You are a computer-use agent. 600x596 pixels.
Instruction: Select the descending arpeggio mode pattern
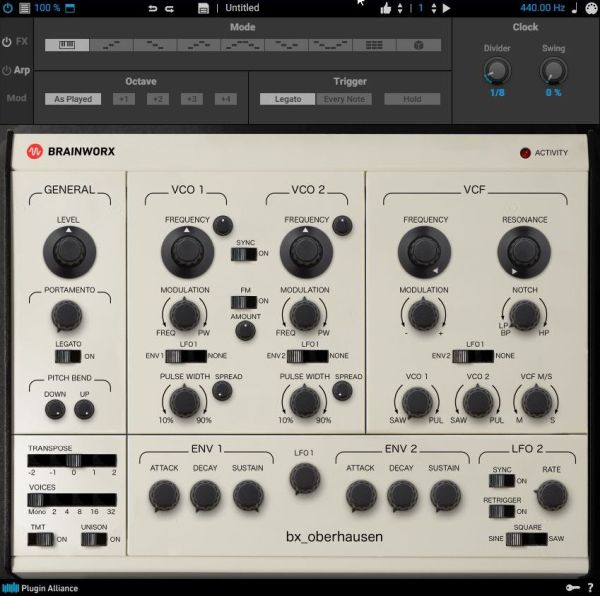tap(155, 45)
